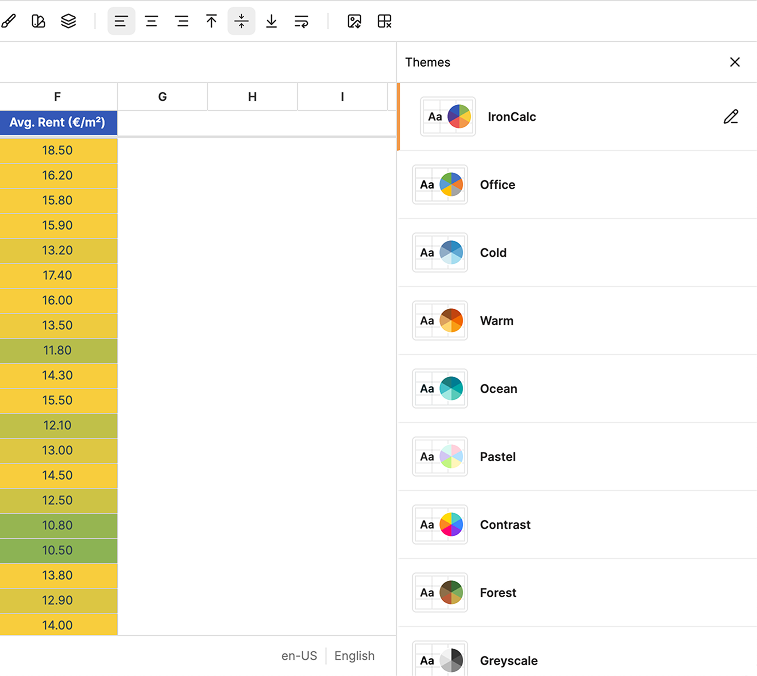The width and height of the screenshot is (757, 676).
Task: Toggle vertical middle alignment
Action: click(x=241, y=21)
